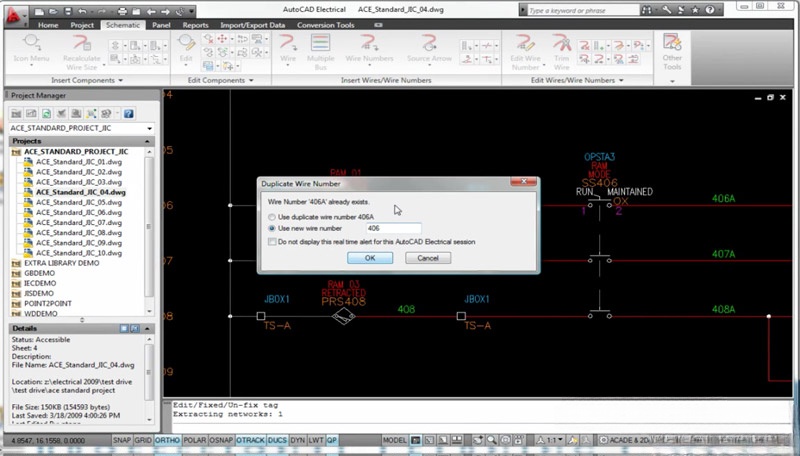
Task: Collapse the Details section arrow
Action: [x=147, y=328]
